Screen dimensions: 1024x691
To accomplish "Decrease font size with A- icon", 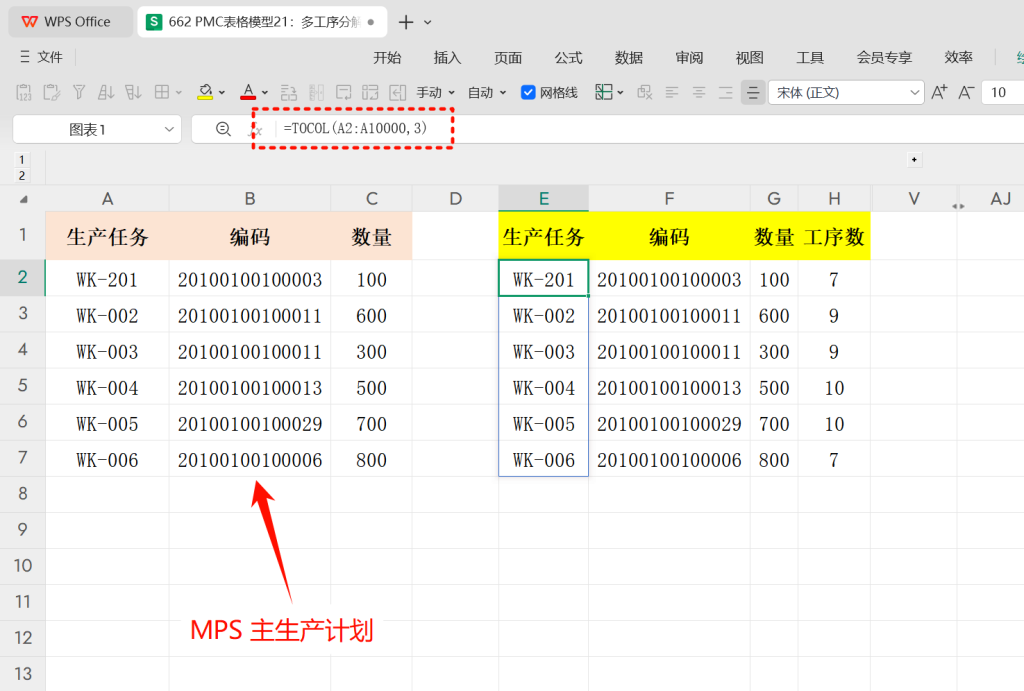I will (967, 93).
